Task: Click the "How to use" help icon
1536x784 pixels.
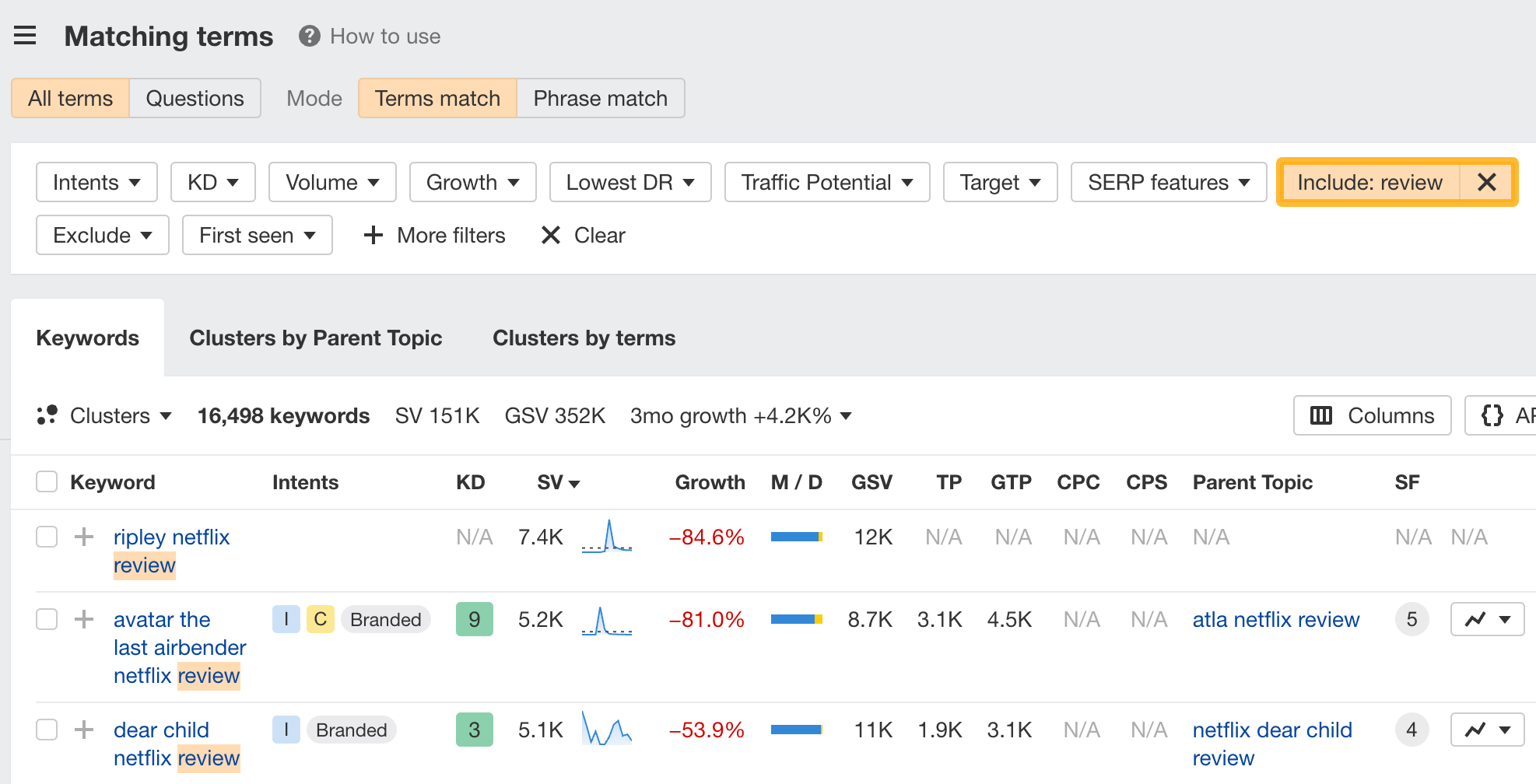Action: (308, 36)
